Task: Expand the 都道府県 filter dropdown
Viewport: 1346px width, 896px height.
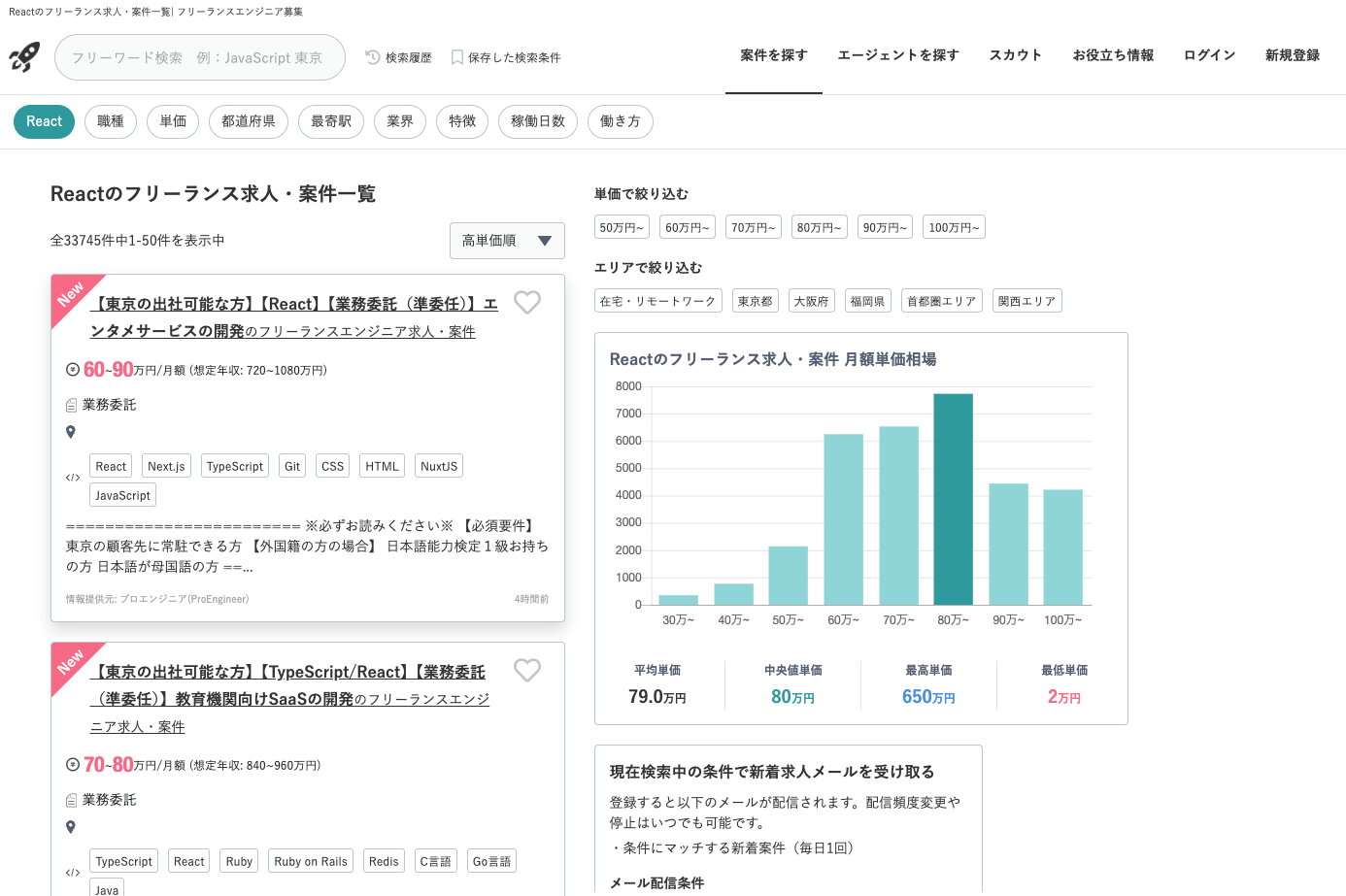Action: click(x=248, y=121)
